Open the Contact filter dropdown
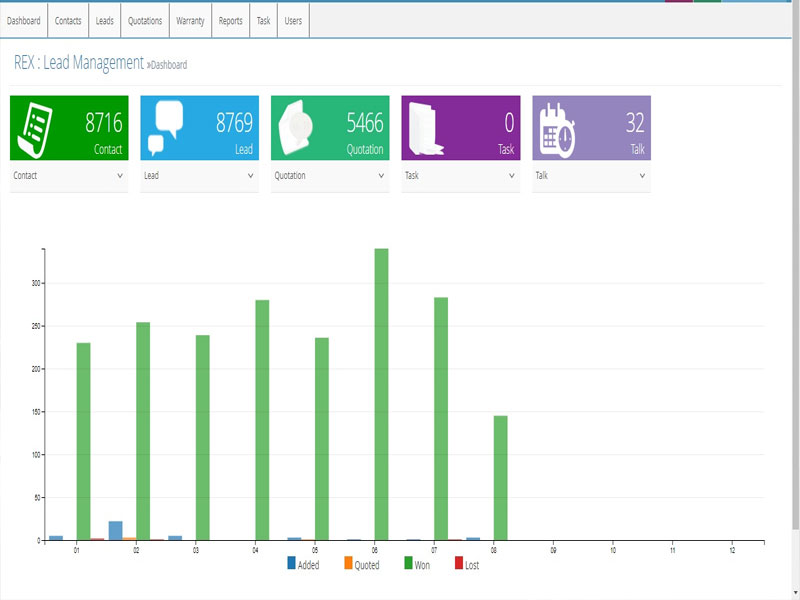This screenshot has height=600, width=800. click(67, 174)
